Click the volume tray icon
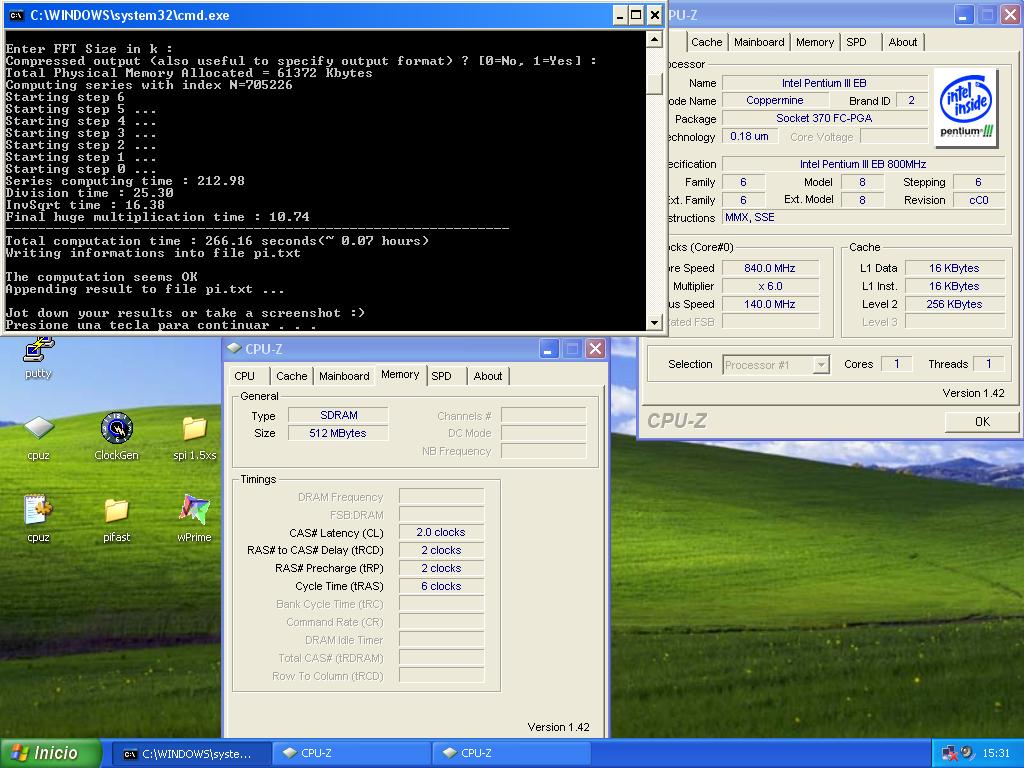The width and height of the screenshot is (1024, 768). (967, 752)
